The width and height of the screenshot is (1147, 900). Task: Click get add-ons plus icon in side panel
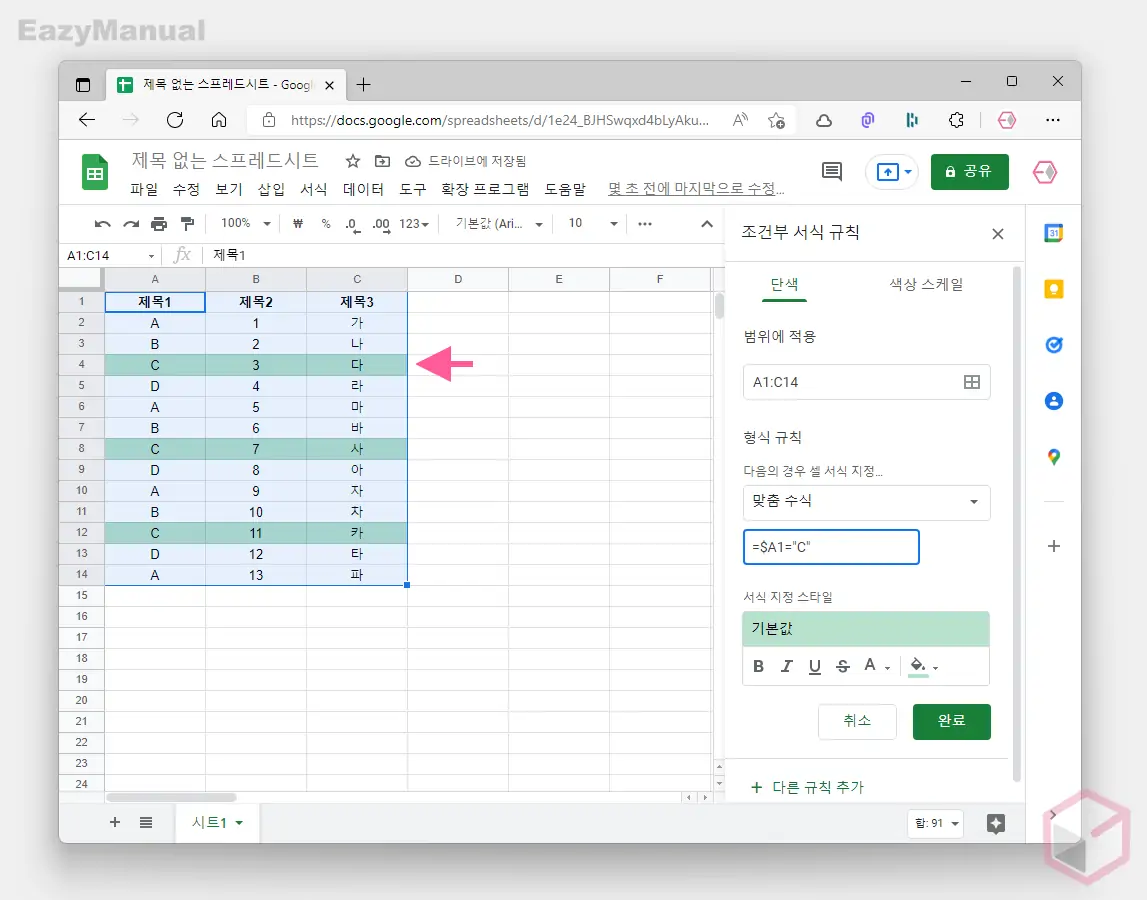[1053, 546]
